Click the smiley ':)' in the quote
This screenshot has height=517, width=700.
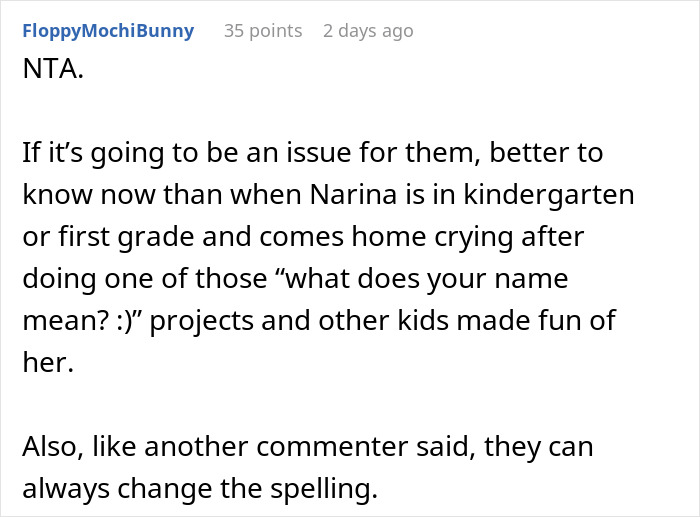pyautogui.click(x=125, y=321)
